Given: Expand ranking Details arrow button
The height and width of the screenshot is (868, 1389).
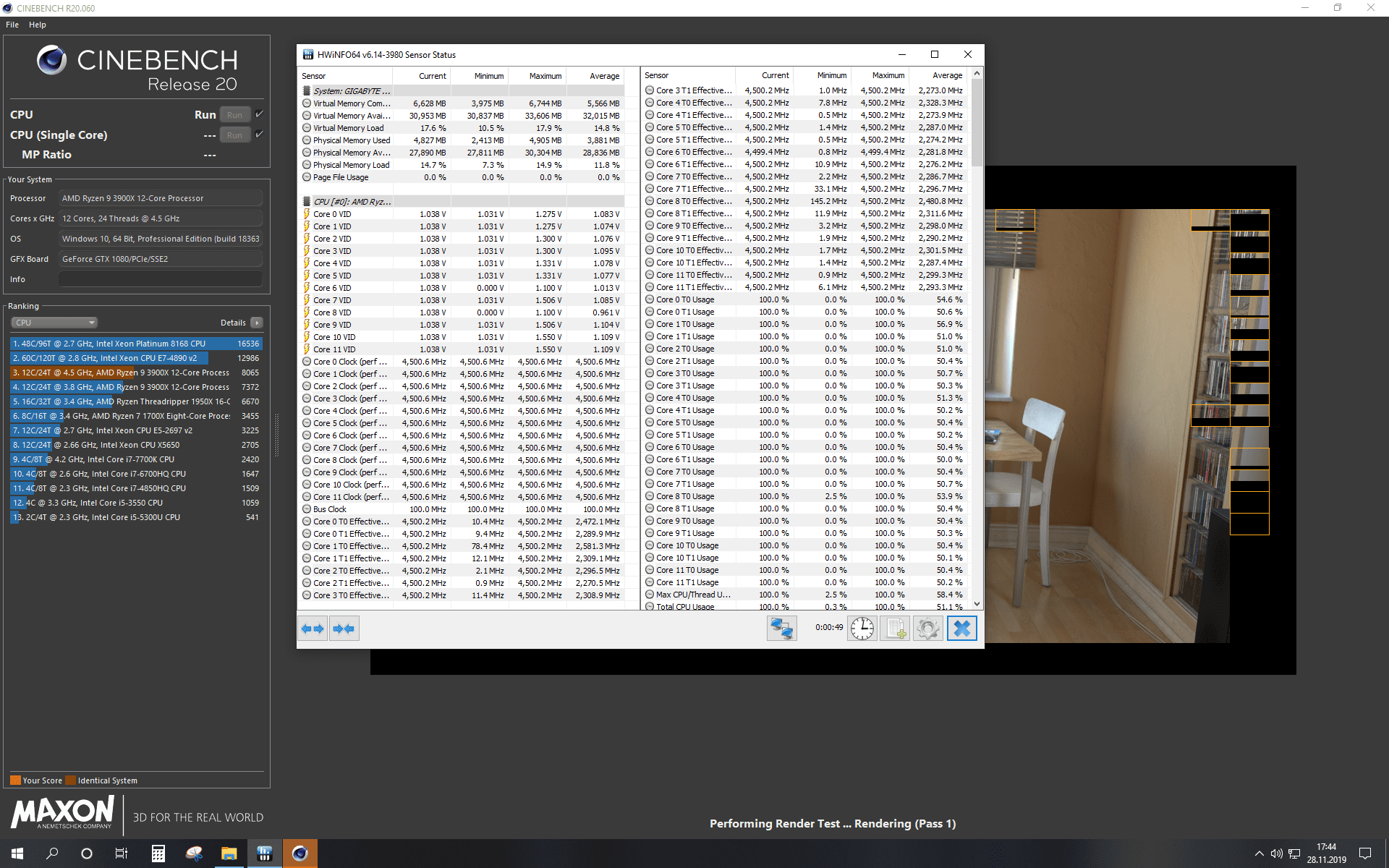Looking at the screenshot, I should pos(257,323).
